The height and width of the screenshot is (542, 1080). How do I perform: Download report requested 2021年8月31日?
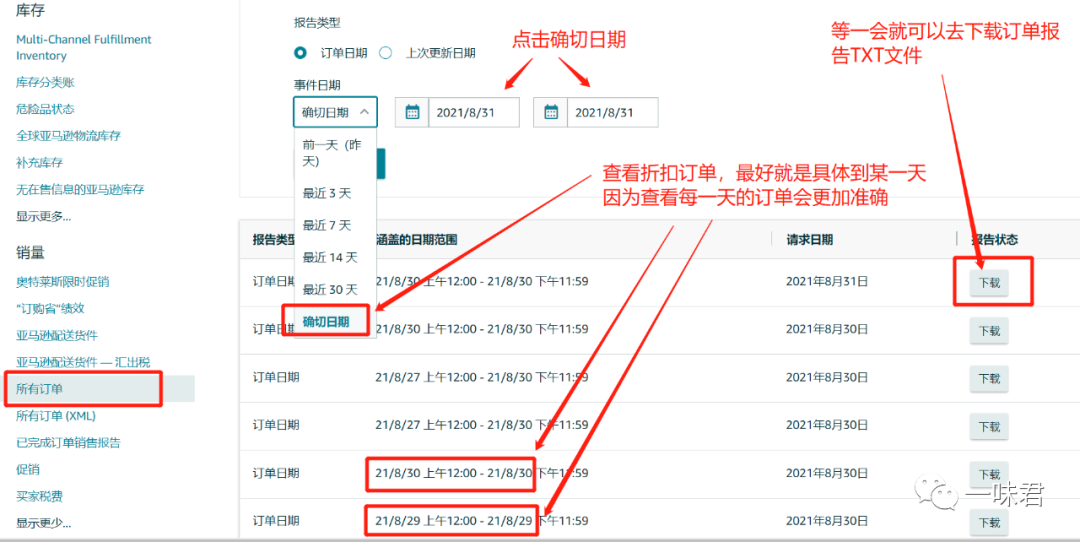coord(989,282)
